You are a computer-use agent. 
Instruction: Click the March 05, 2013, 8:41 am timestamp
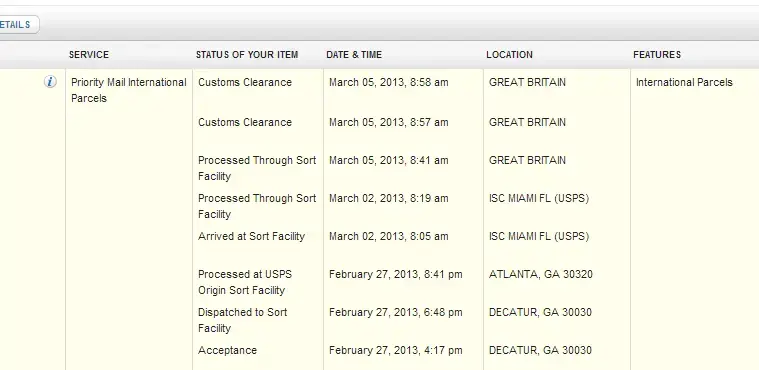coord(389,160)
